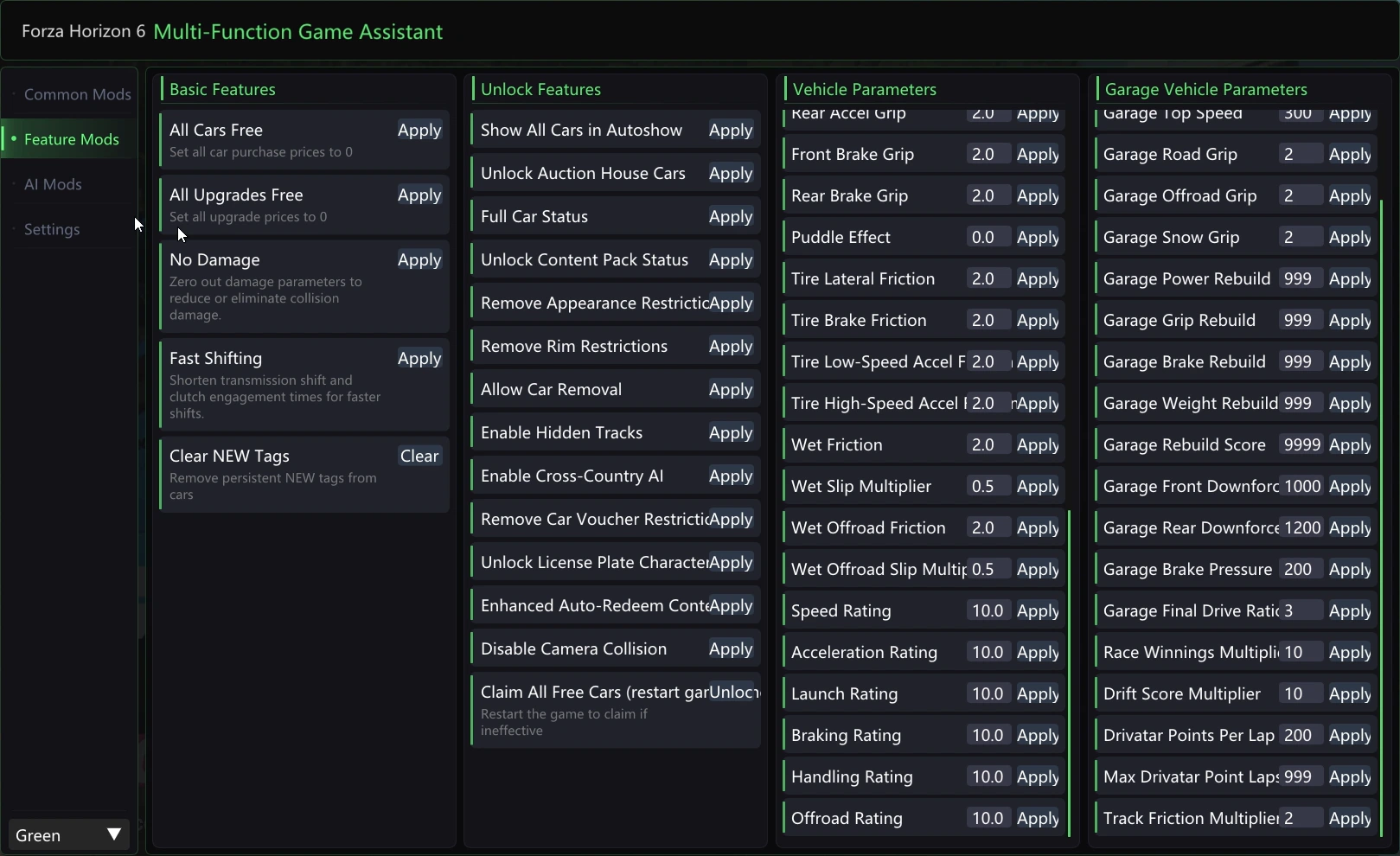
Task: Apply Unlock License Plate Characters
Action: click(731, 562)
